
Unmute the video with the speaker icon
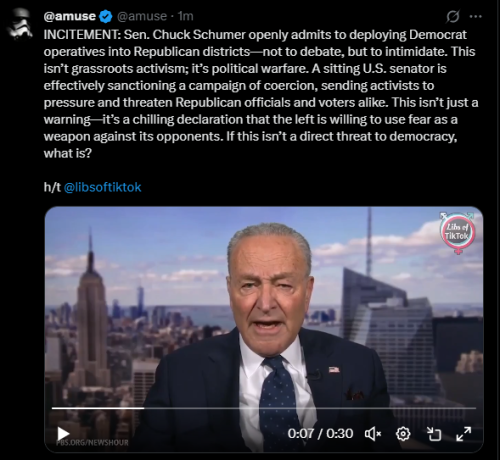point(373,434)
